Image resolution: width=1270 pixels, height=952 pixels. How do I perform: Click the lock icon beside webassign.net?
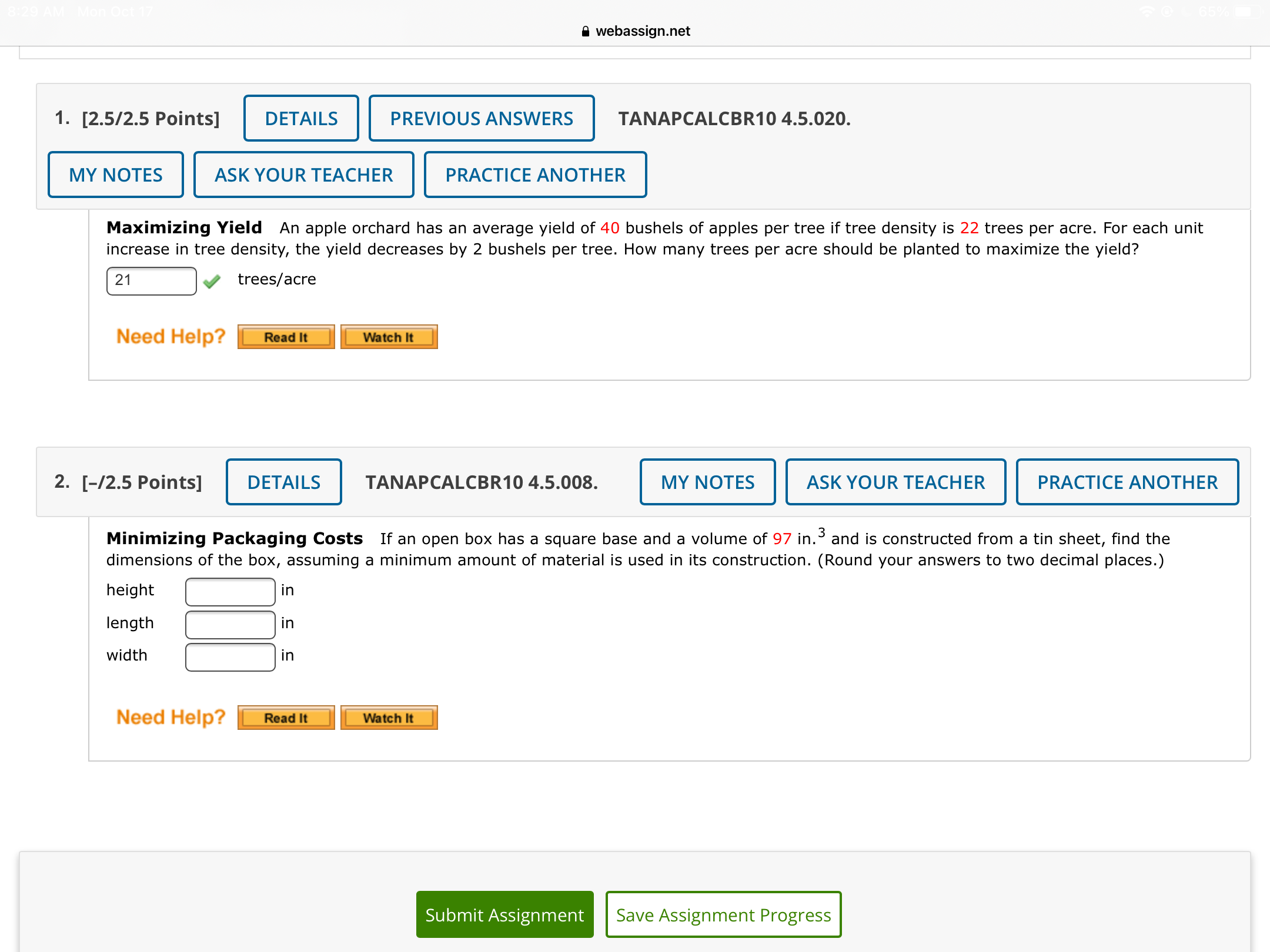coord(585,31)
